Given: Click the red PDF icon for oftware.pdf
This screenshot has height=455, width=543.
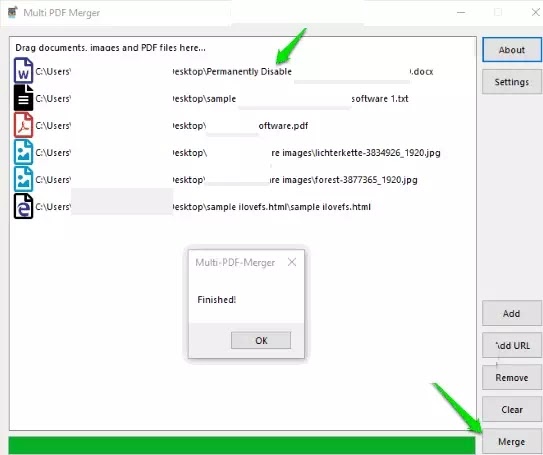Looking at the screenshot, I should [23, 125].
